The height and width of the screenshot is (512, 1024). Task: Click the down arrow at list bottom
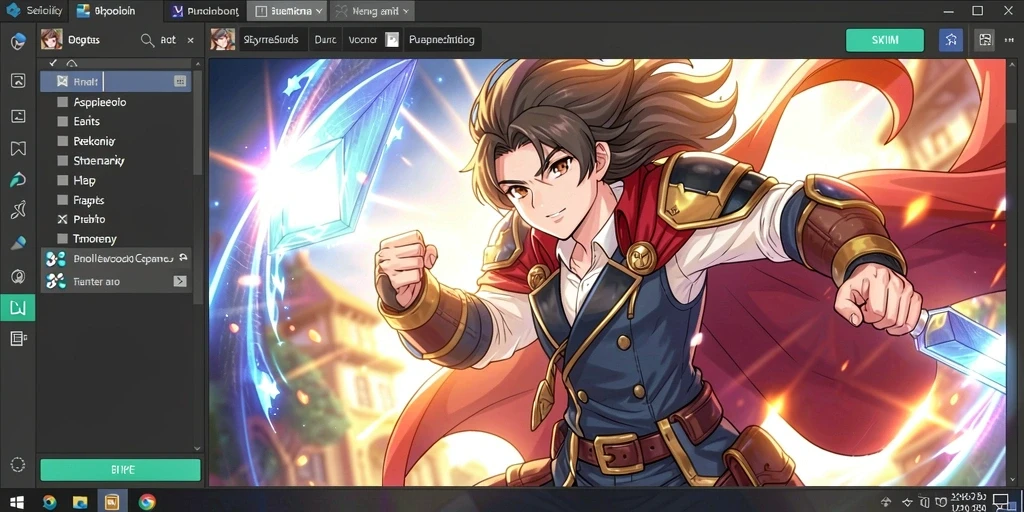pos(197,449)
